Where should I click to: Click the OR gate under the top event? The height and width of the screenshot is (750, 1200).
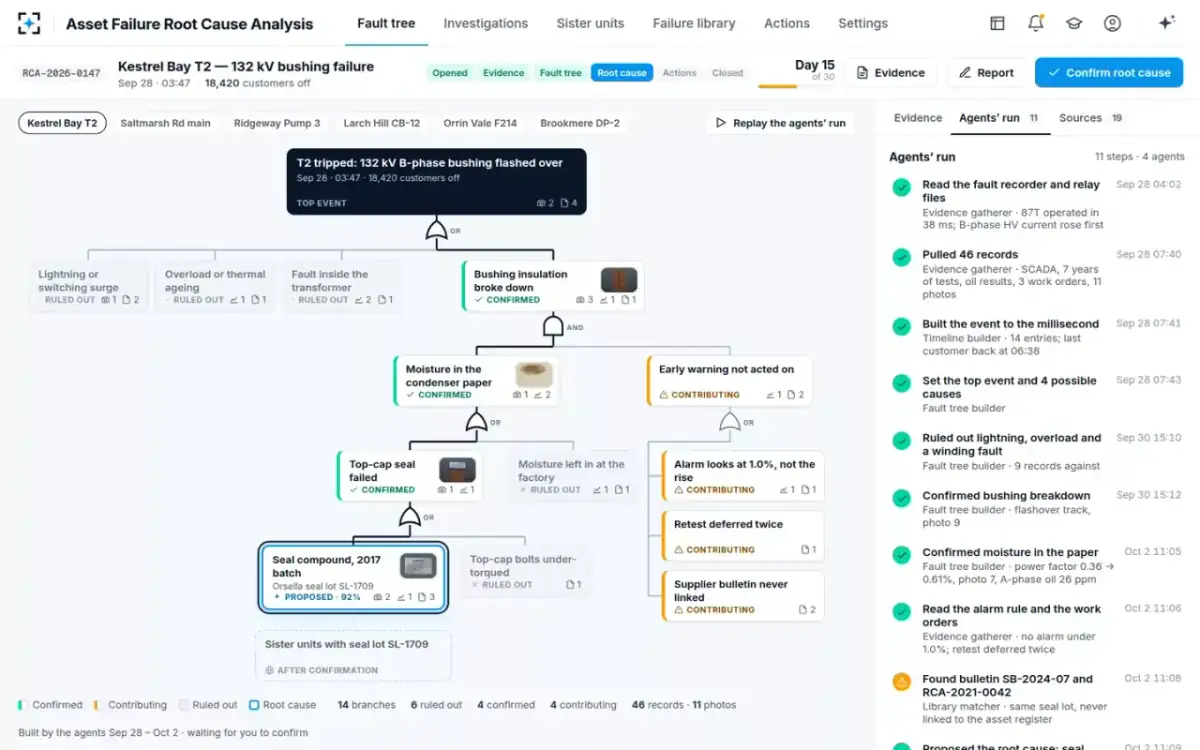[436, 231]
